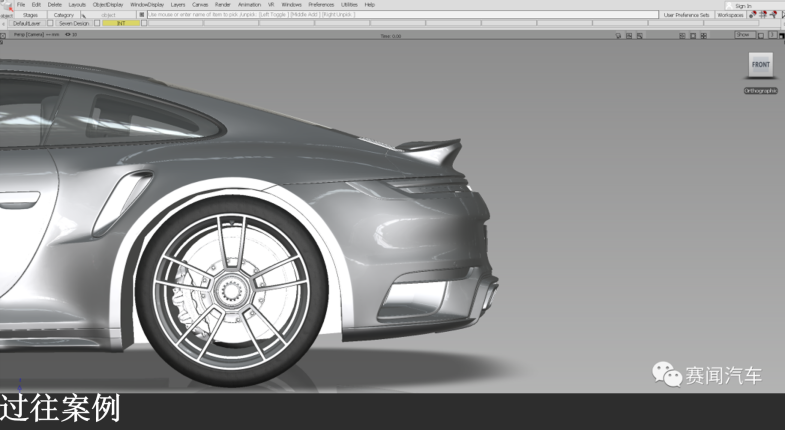Screen dimensions: 785x430
Task: Open the ObjectDisplay menu
Action: point(108,5)
